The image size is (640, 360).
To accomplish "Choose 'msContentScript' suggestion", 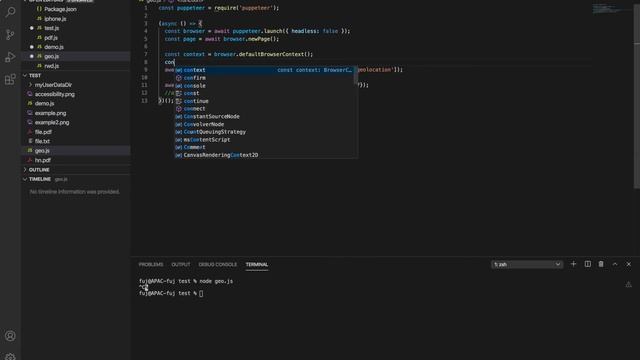I will click(x=265, y=140).
